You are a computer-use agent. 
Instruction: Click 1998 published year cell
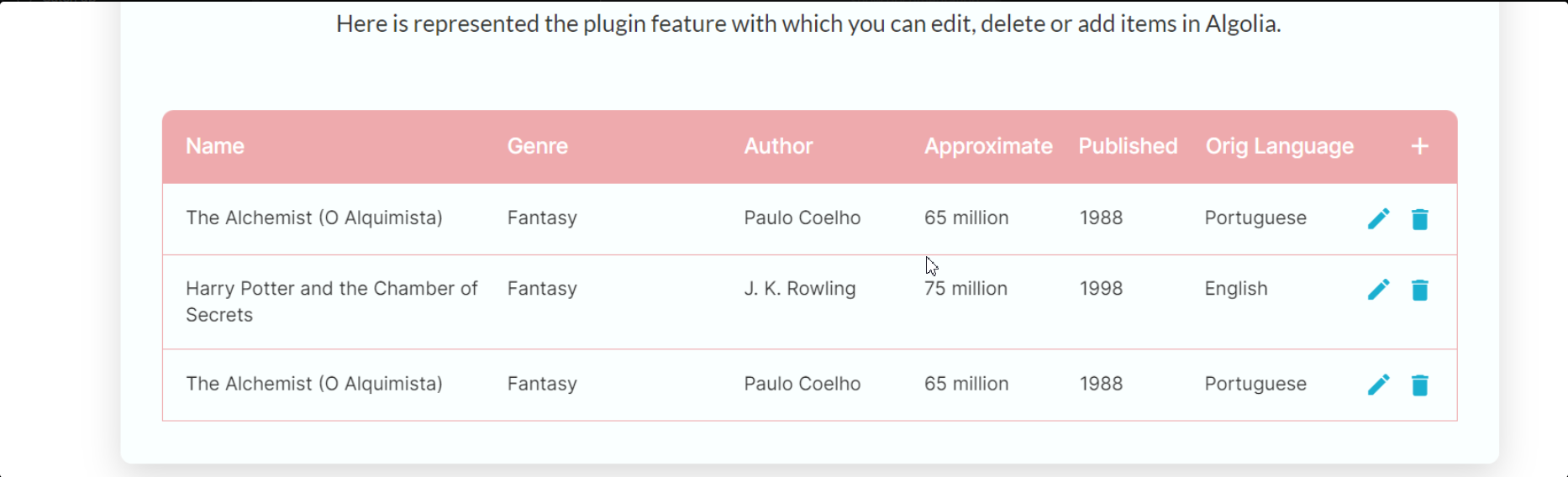(1102, 289)
